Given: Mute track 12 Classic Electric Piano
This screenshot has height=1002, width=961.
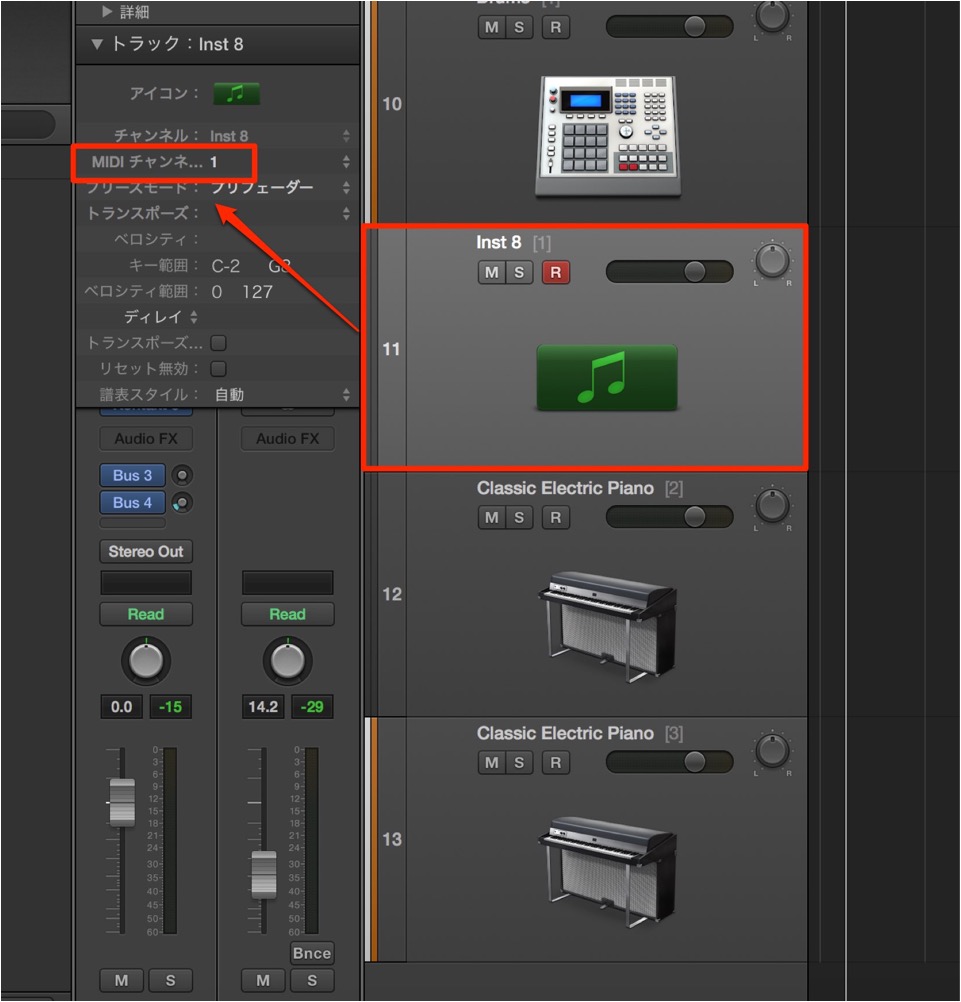Looking at the screenshot, I should [491, 517].
